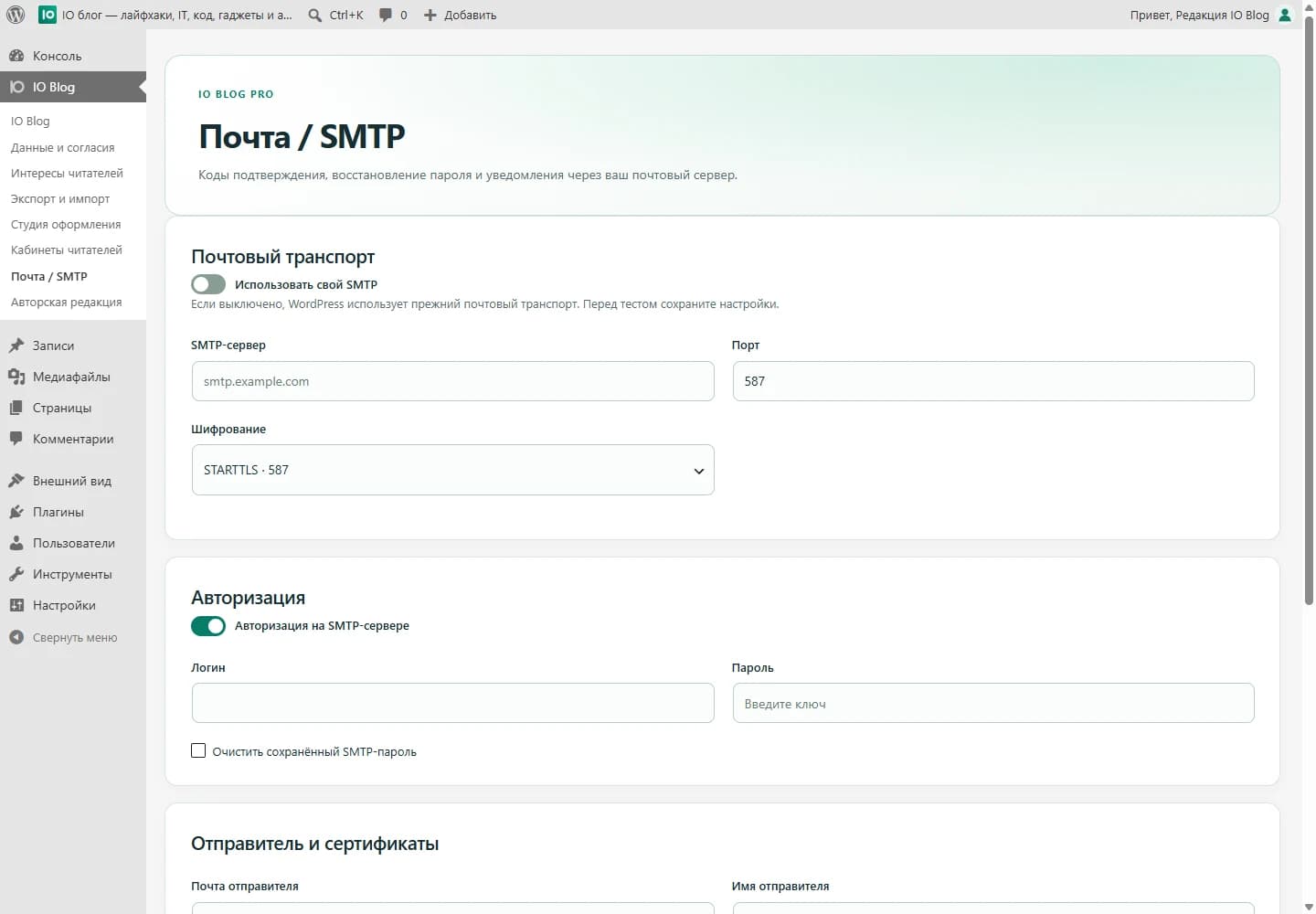Click the green IO site icon
This screenshot has width=1316, height=914.
pyautogui.click(x=48, y=15)
